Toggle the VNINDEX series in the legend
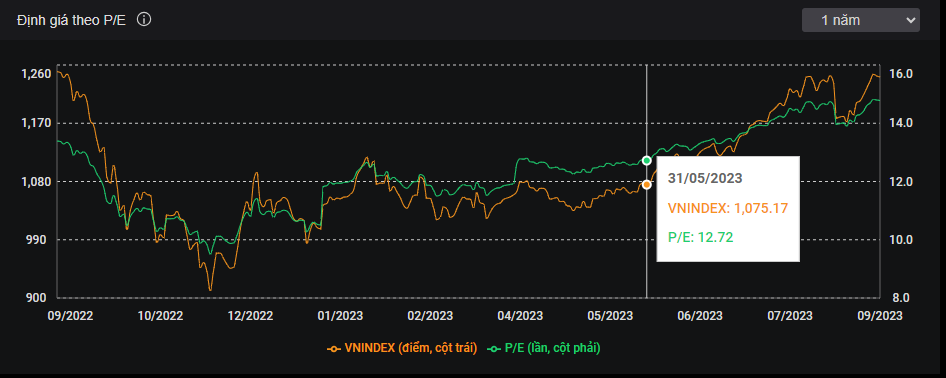Viewport: 946px width, 378px height. pyautogui.click(x=402, y=348)
